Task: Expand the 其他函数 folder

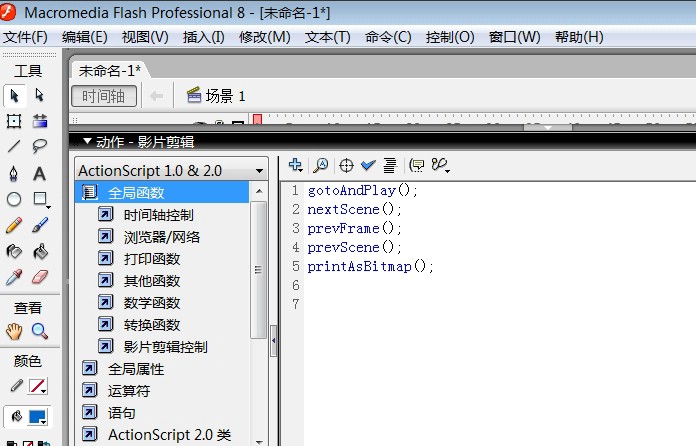Action: pyautogui.click(x=106, y=280)
